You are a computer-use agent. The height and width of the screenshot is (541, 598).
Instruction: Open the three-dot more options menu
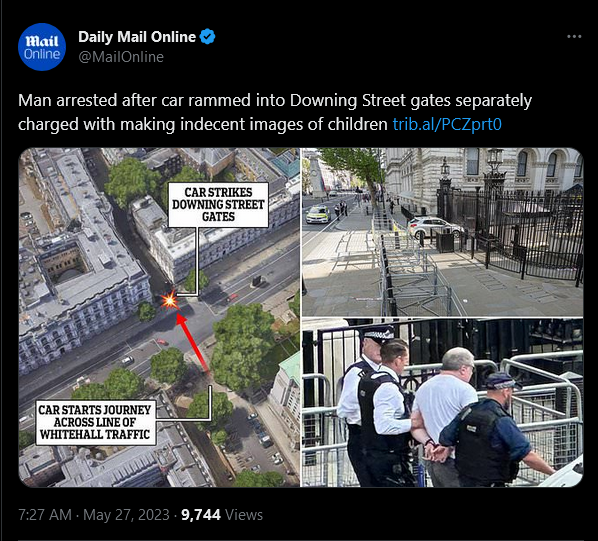pos(574,37)
